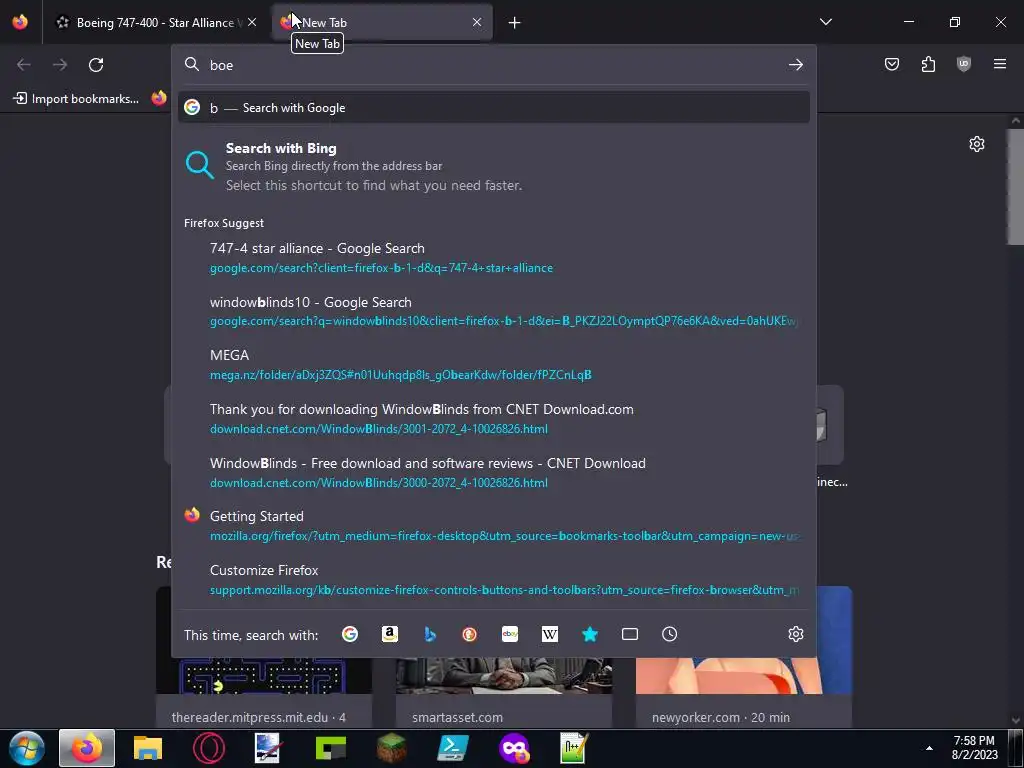Viewport: 1024px width, 768px height.
Task: Click the go arrow in address bar
Action: pos(795,65)
